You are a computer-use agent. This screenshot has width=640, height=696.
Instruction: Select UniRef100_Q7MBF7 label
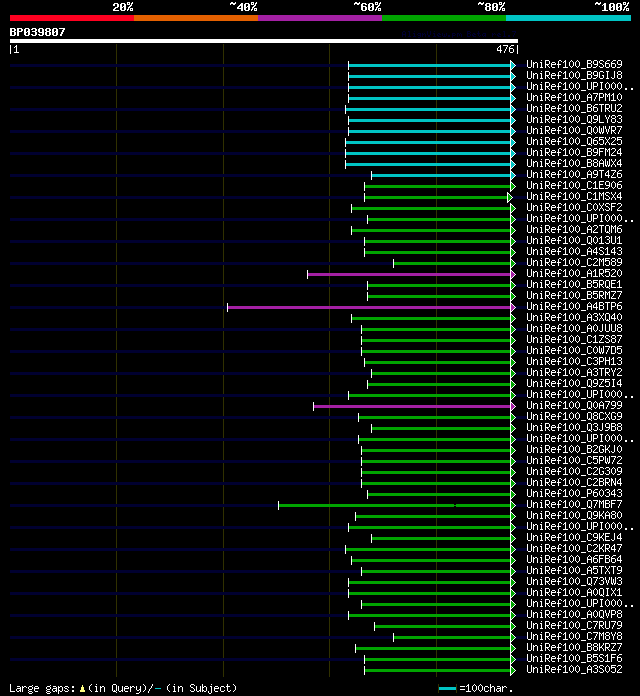(x=574, y=504)
